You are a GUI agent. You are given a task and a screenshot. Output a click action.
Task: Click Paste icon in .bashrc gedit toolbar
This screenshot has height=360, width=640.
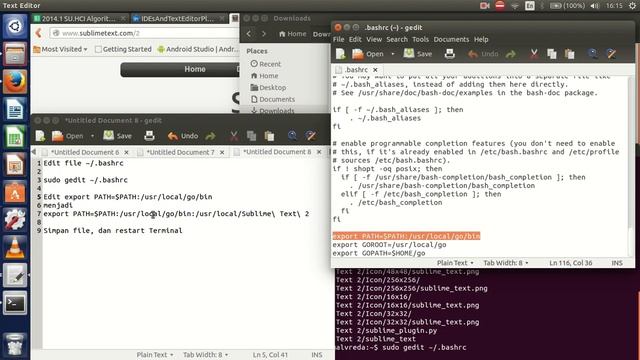click(x=569, y=54)
